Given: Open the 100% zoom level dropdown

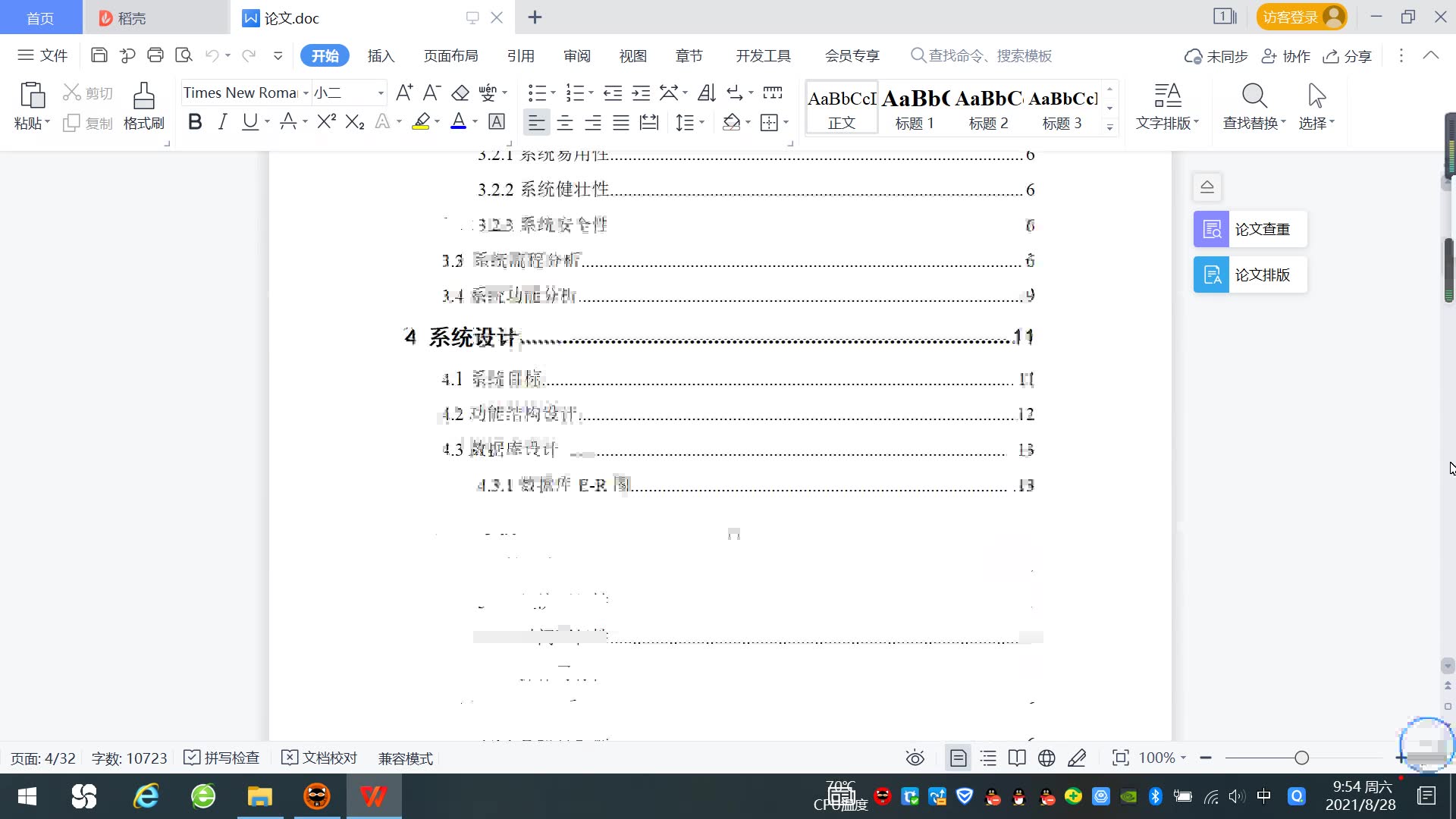Looking at the screenshot, I should [1163, 758].
